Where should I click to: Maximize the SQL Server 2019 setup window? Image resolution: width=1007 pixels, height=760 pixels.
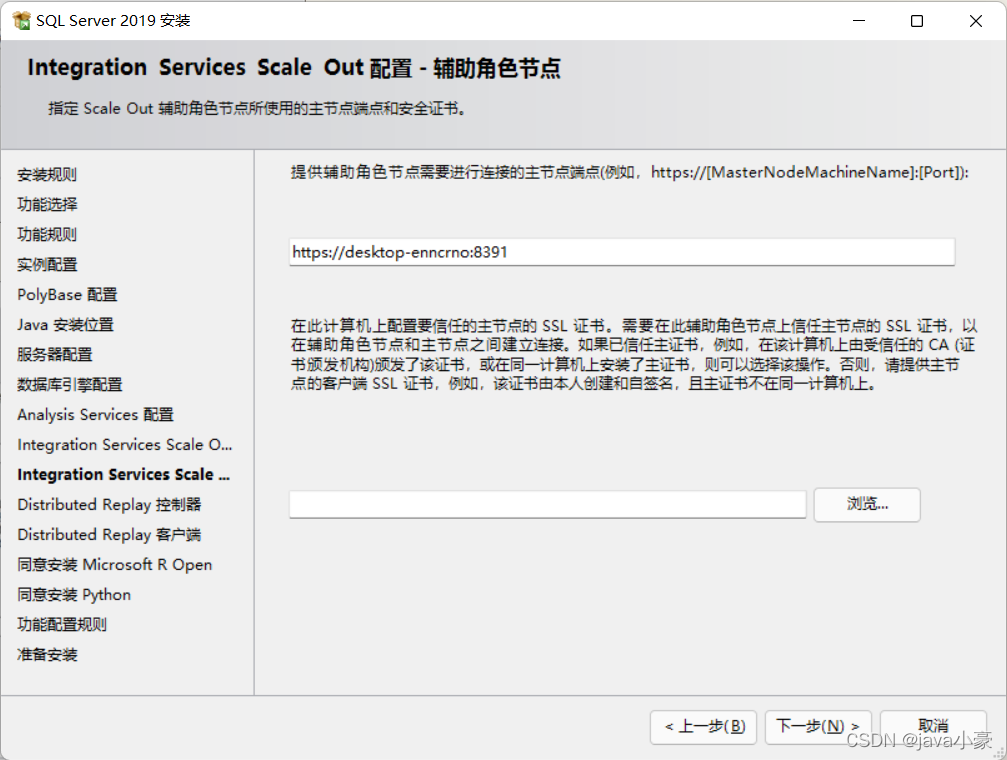click(917, 21)
